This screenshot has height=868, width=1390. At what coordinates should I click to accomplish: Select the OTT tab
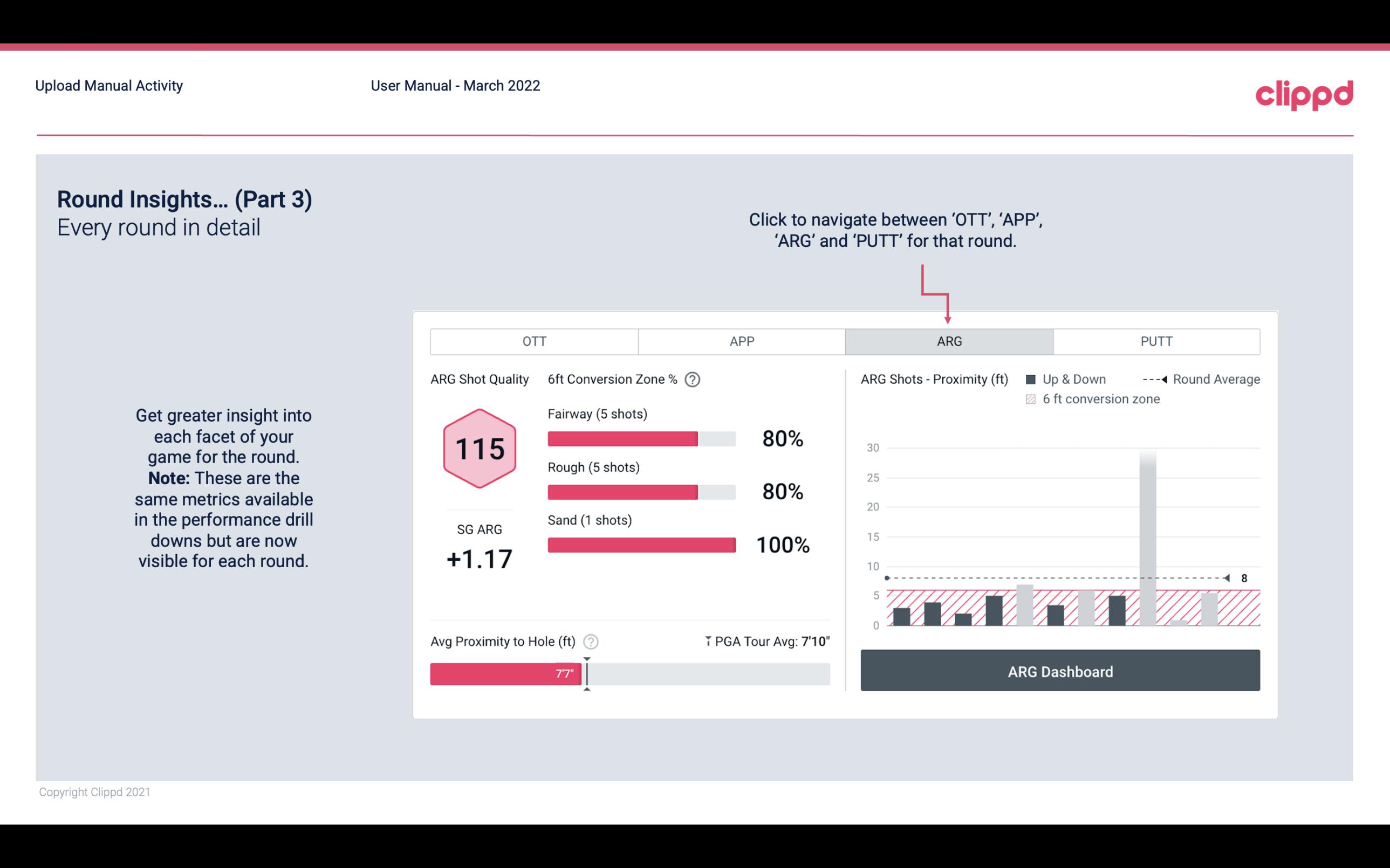pyautogui.click(x=535, y=342)
